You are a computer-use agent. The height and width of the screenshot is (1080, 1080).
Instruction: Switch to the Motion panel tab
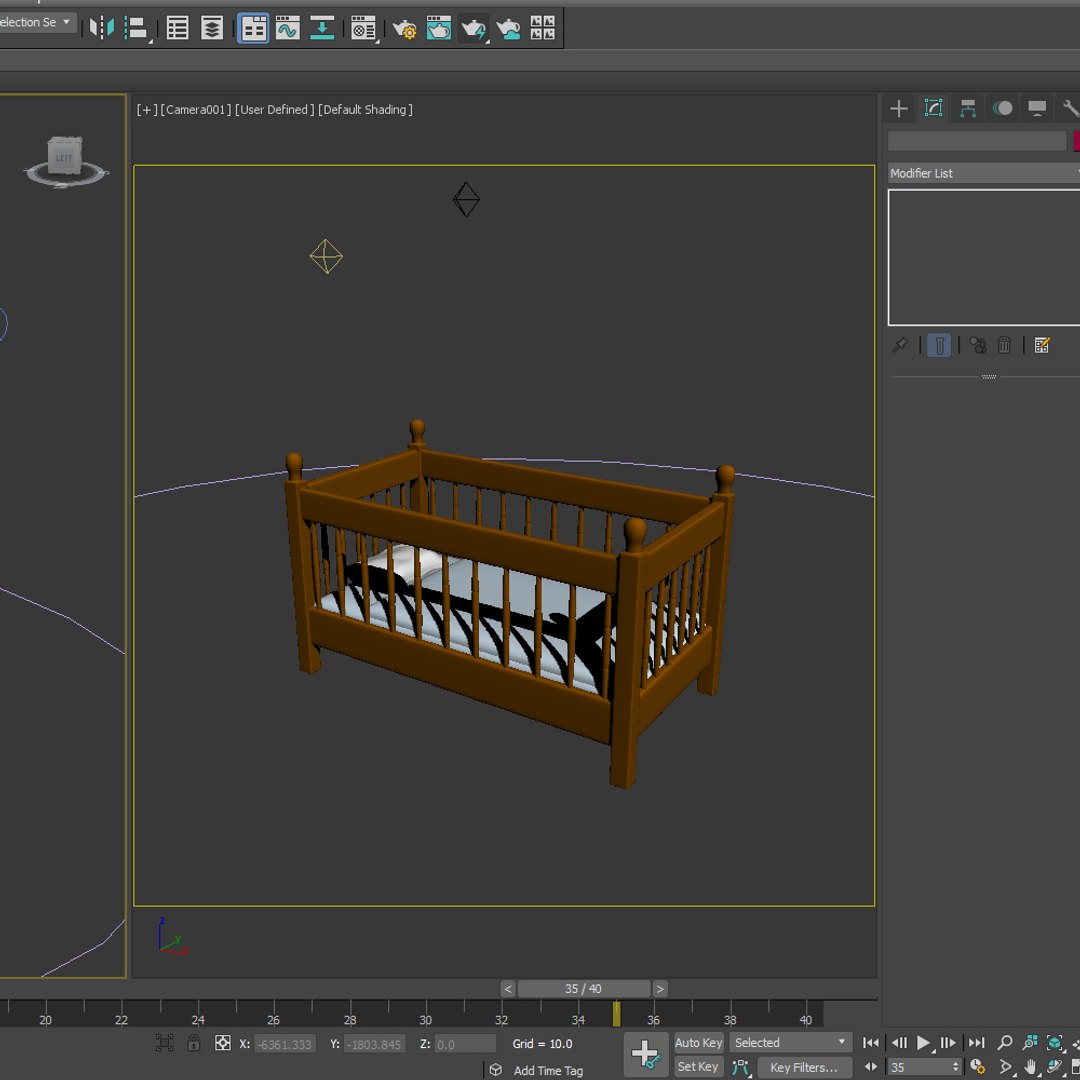pyautogui.click(x=1003, y=108)
